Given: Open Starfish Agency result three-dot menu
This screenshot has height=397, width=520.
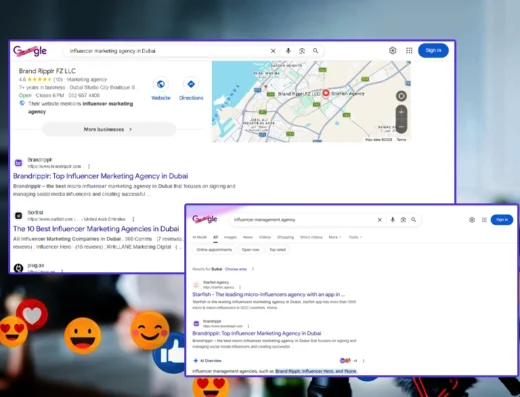Looking at the screenshot, I should tap(240, 287).
